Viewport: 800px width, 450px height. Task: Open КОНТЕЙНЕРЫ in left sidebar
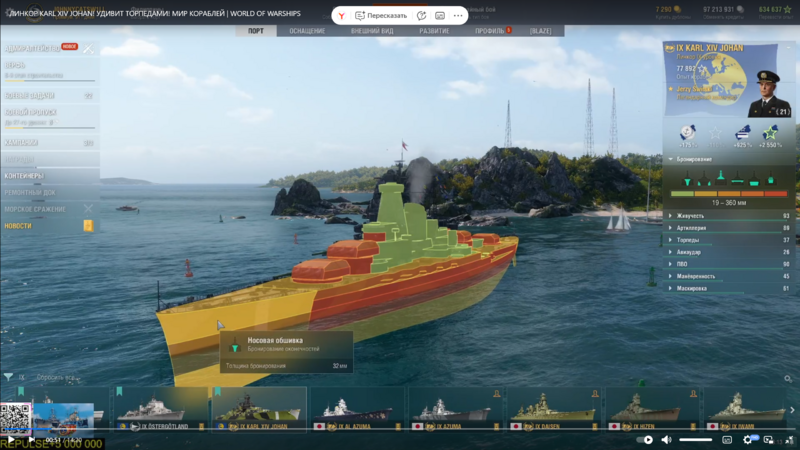tap(24, 176)
